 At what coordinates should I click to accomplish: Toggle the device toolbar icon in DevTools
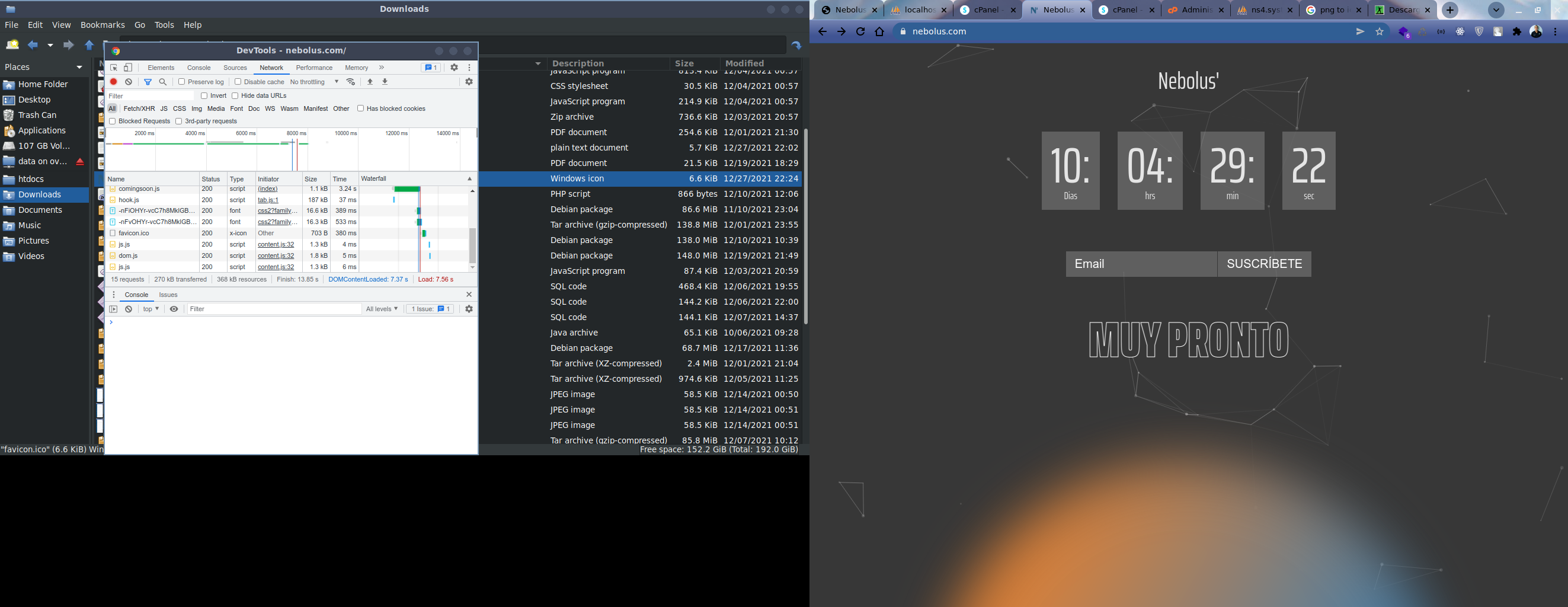[128, 68]
